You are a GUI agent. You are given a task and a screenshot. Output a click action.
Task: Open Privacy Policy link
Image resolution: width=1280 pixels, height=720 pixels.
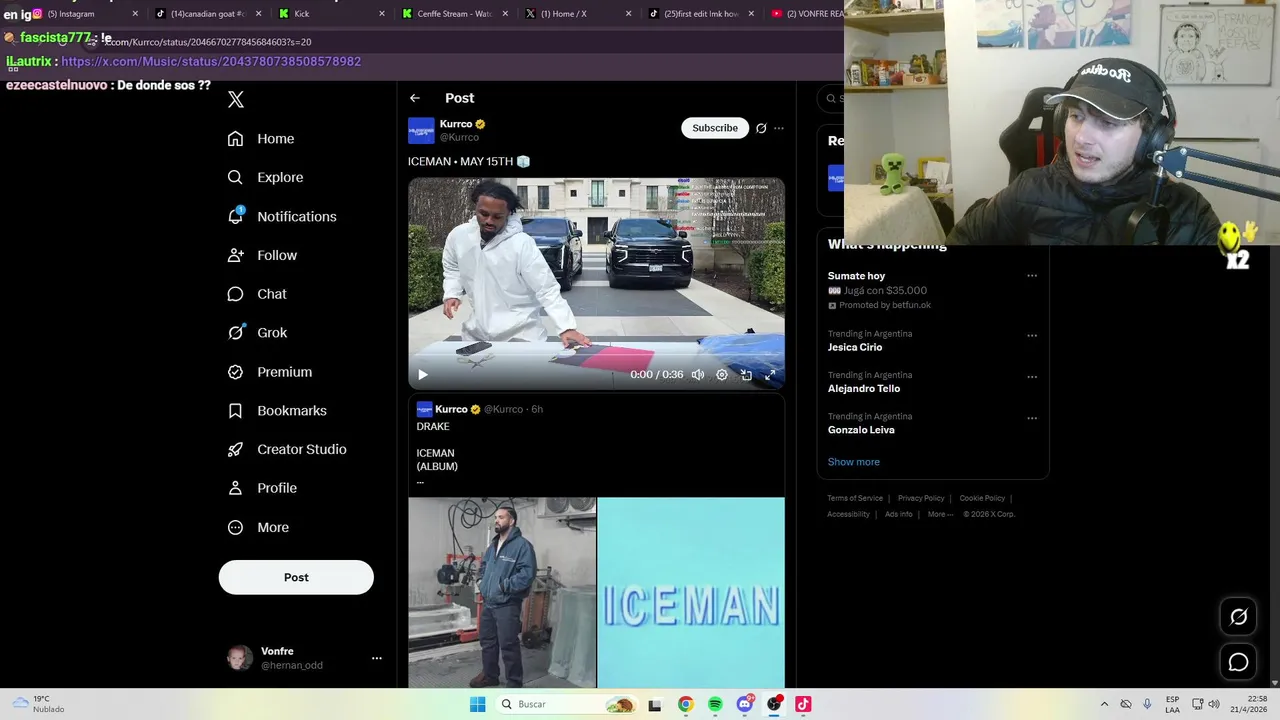tap(921, 498)
